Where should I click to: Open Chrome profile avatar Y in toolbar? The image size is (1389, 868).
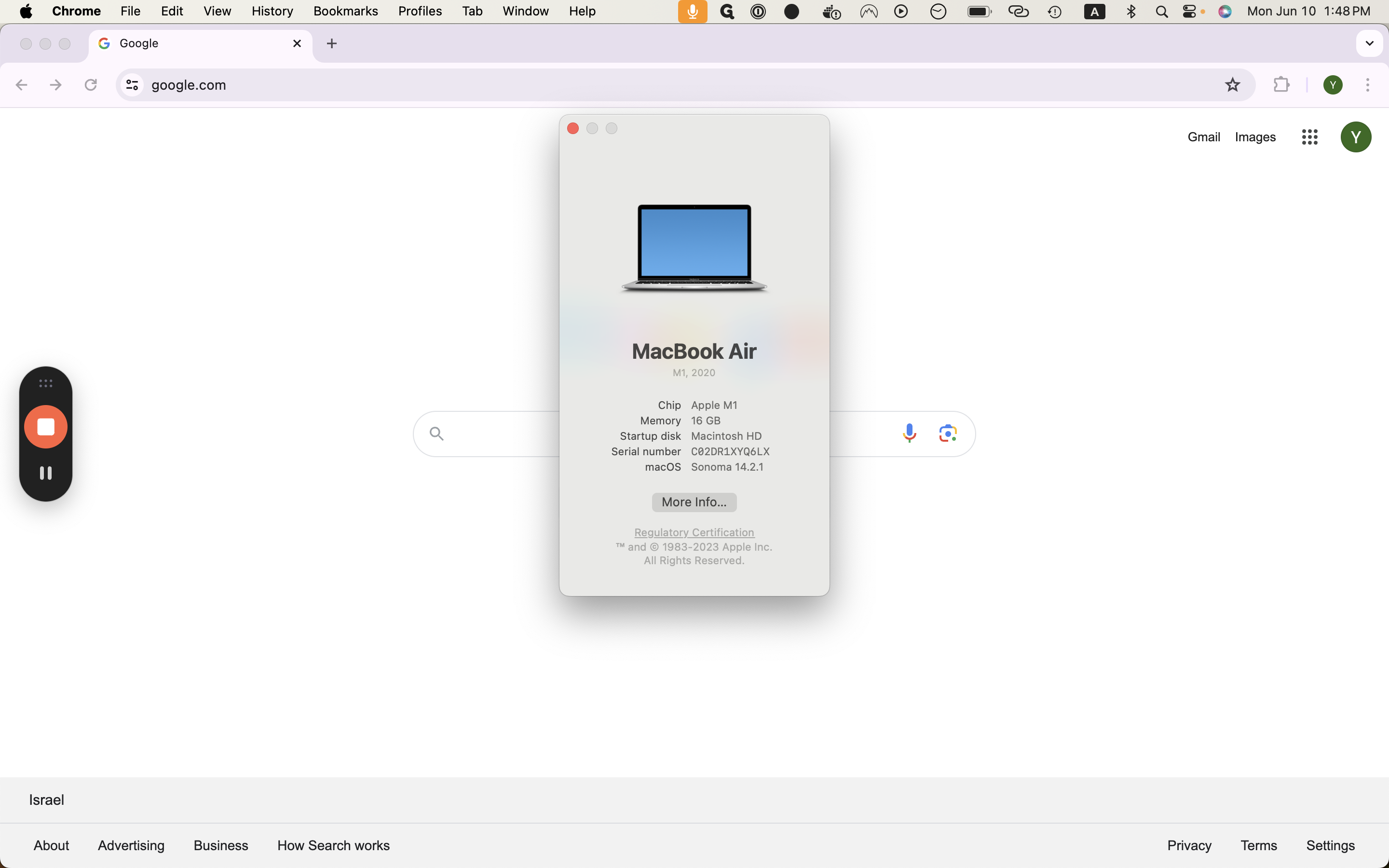pos(1333,85)
